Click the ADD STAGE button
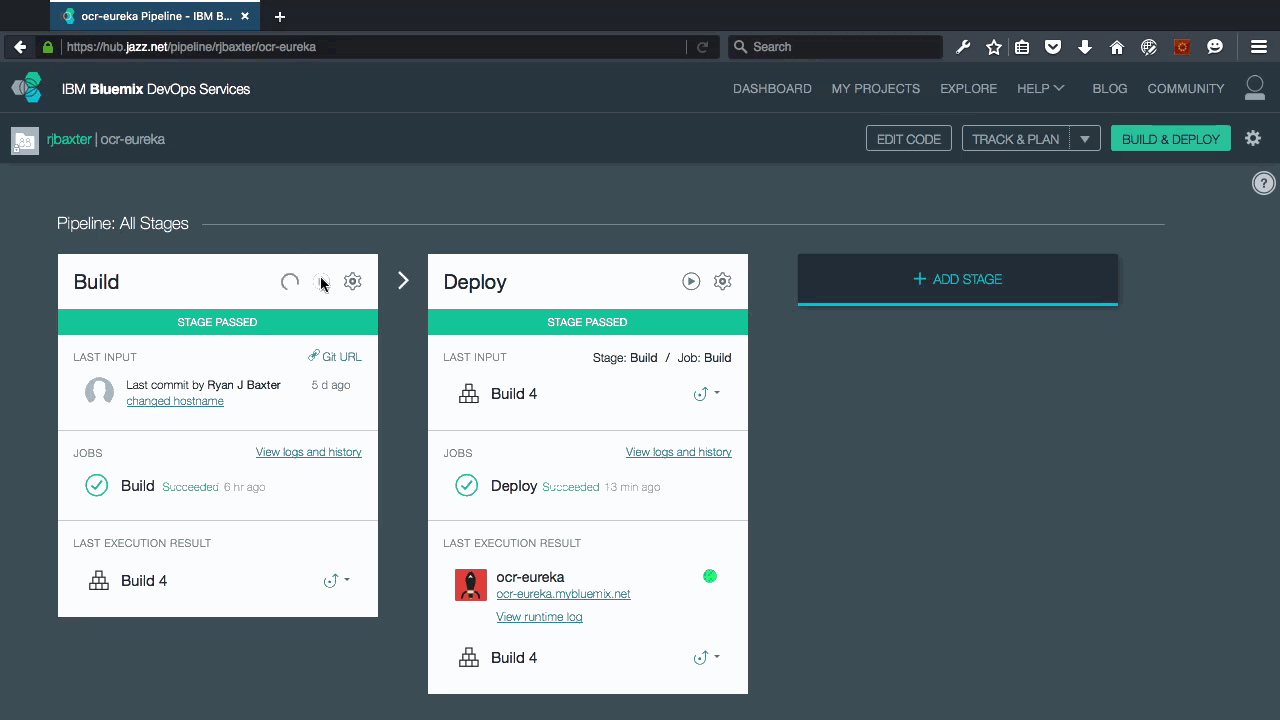The image size is (1280, 720). (x=957, y=281)
